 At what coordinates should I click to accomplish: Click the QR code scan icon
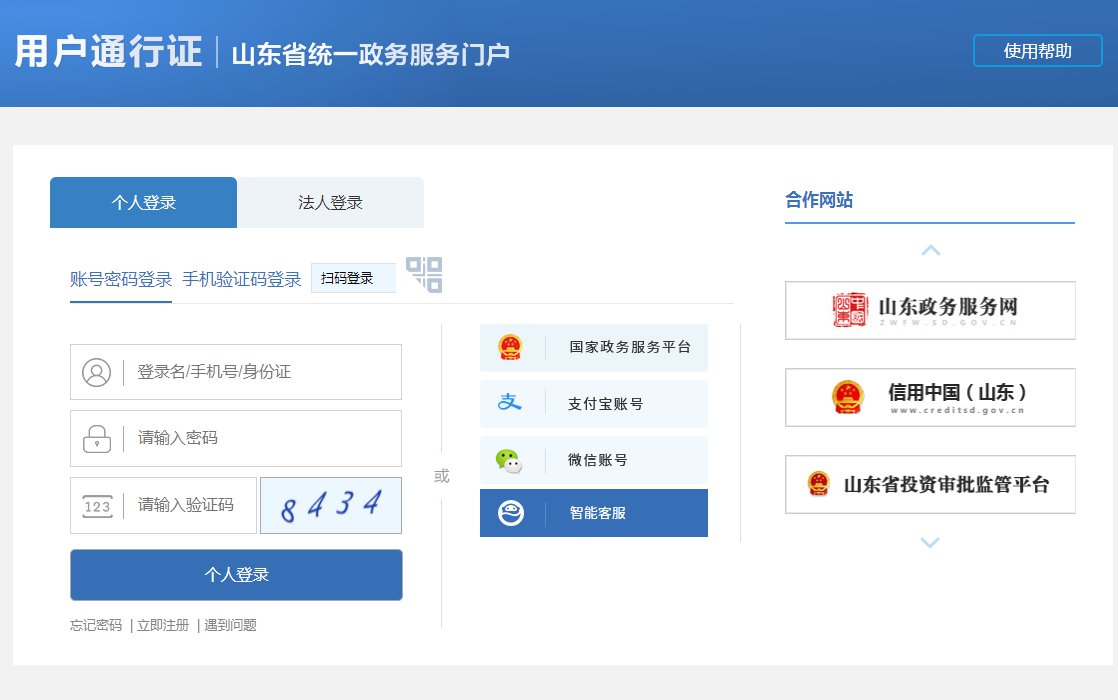pyautogui.click(x=424, y=275)
